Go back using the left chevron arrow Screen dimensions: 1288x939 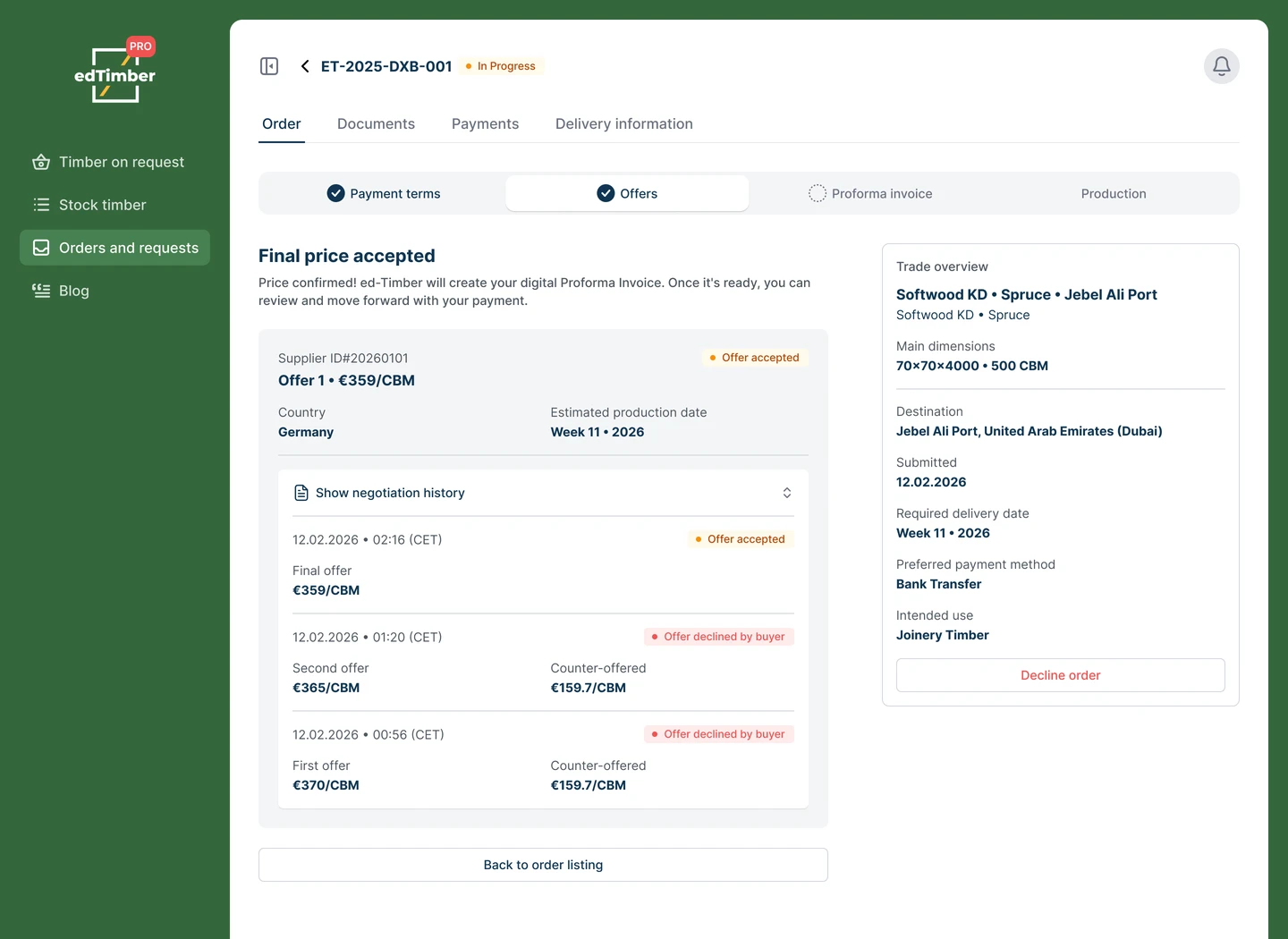[305, 66]
